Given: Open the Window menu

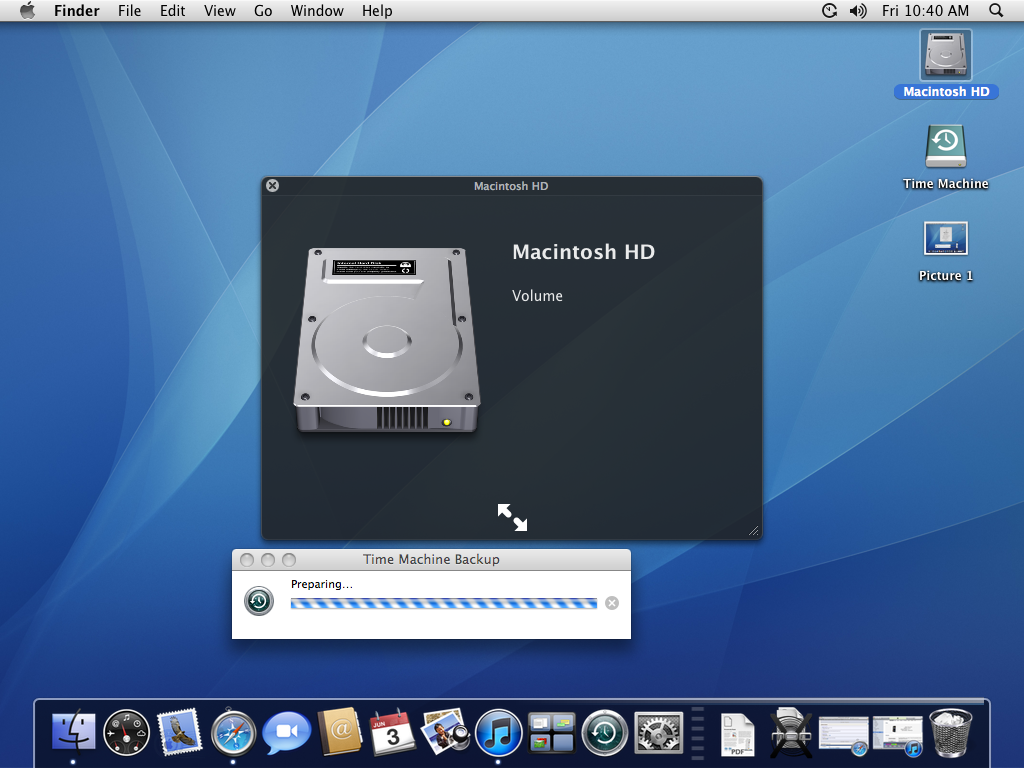Looking at the screenshot, I should (x=317, y=10).
